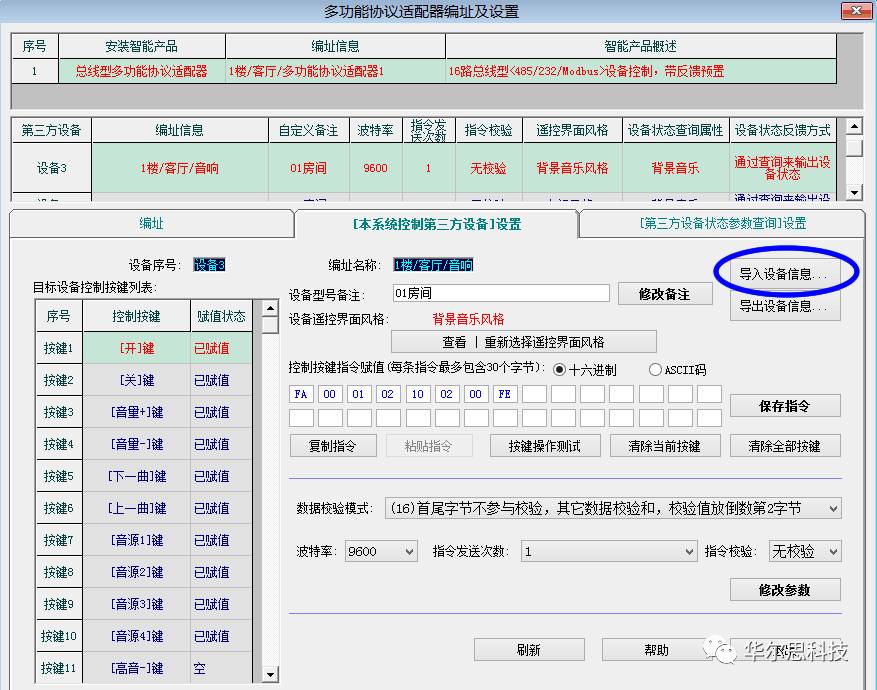The image size is (877, 690).
Task: Click the 清除全部按键 button
Action: tap(785, 446)
